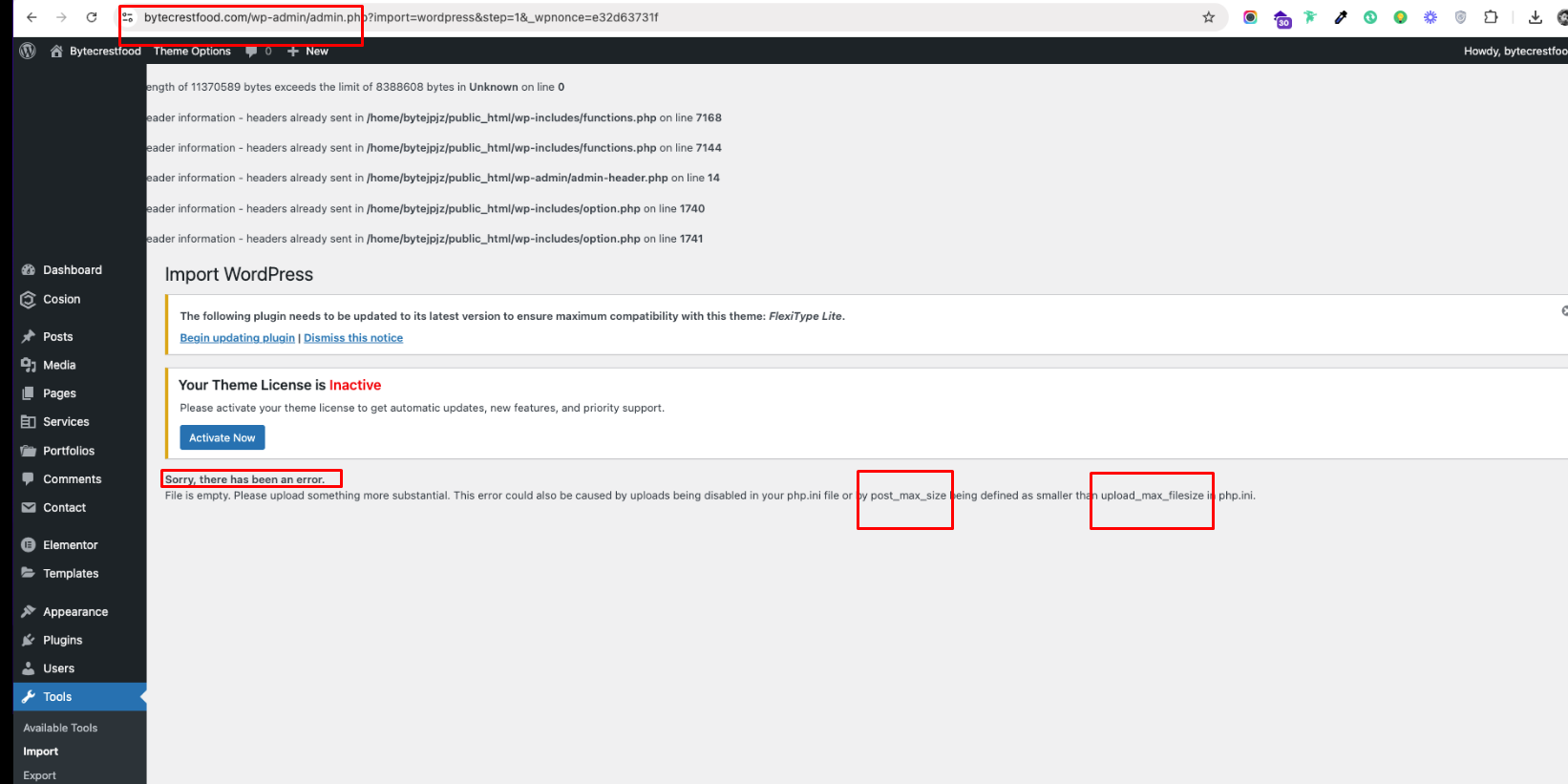The height and width of the screenshot is (784, 1568).
Task: Click the browser address bar URL
Action: 401,17
